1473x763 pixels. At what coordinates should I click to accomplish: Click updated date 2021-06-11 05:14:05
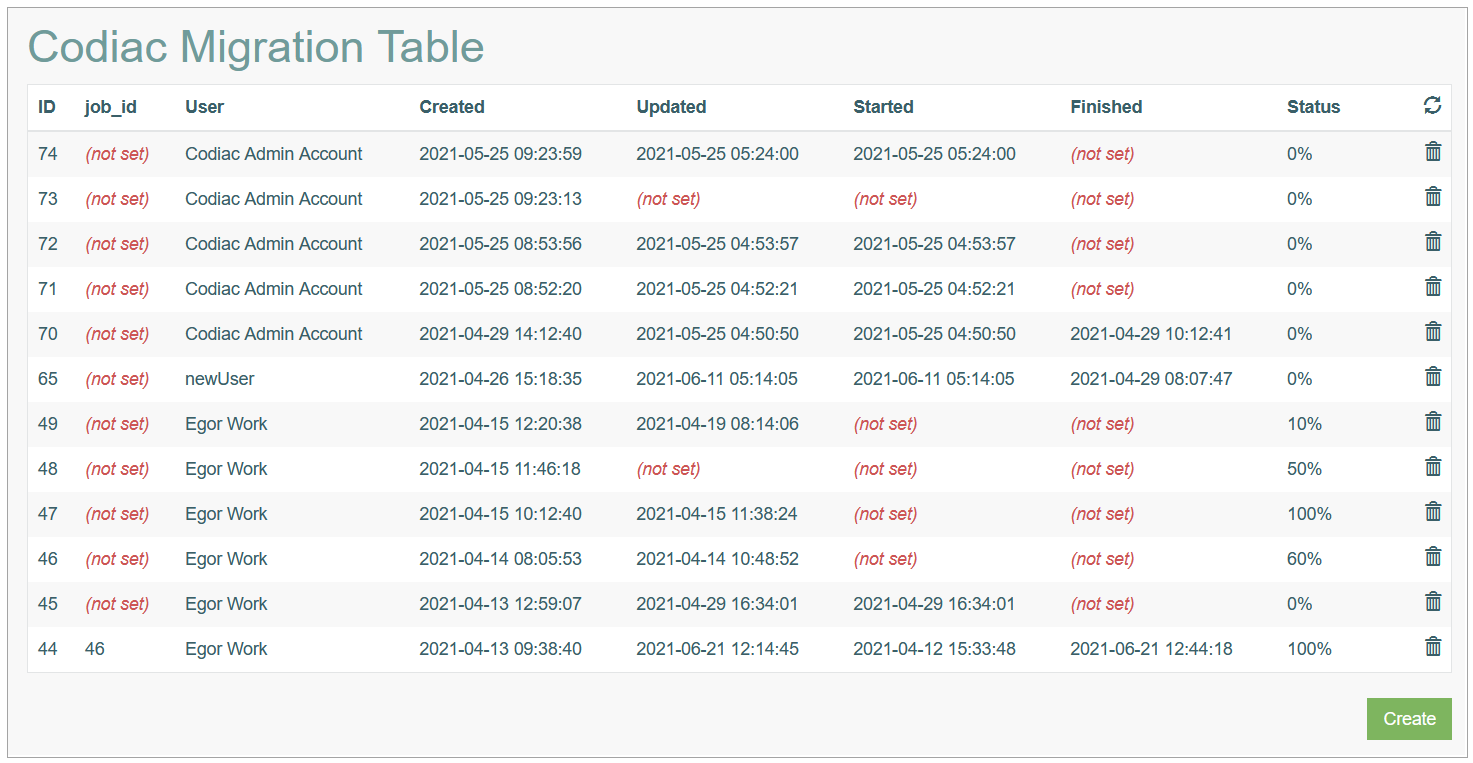tap(717, 379)
